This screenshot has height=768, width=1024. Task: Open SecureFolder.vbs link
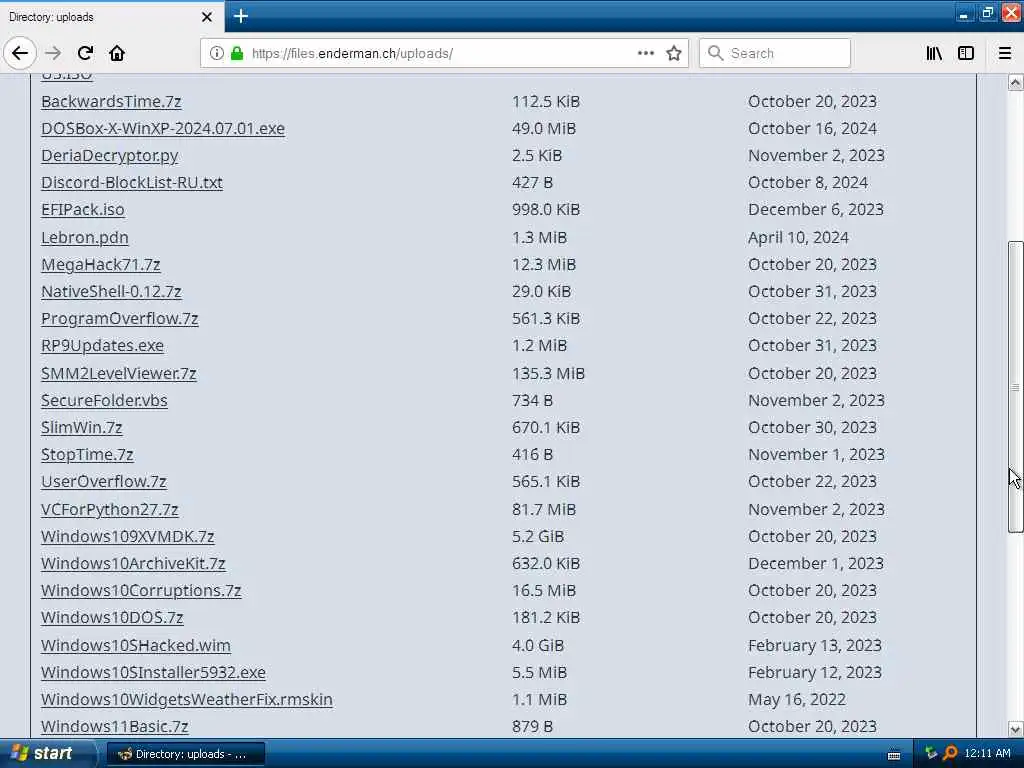click(x=104, y=400)
